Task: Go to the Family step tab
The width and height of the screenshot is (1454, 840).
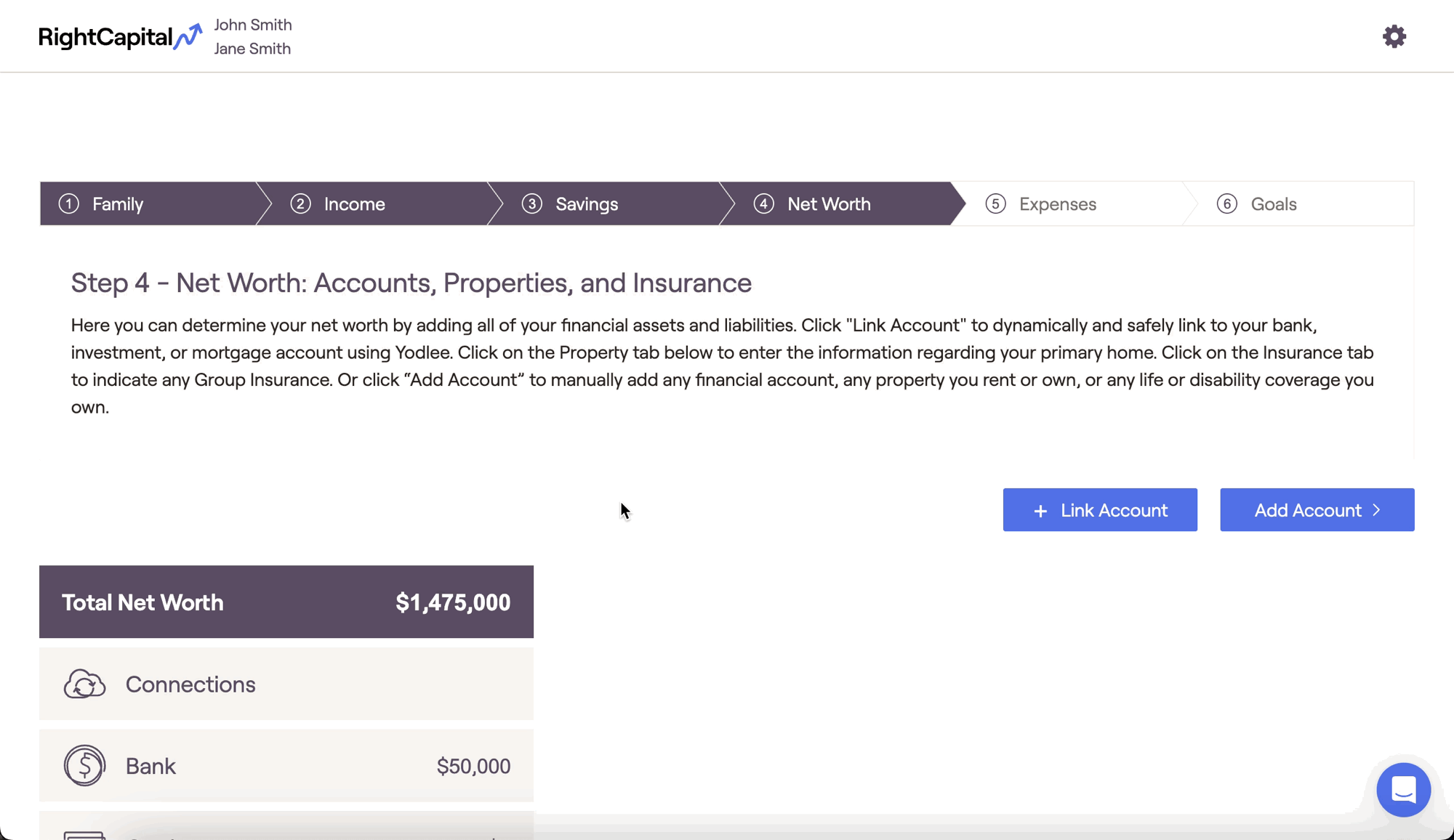Action: pyautogui.click(x=148, y=203)
